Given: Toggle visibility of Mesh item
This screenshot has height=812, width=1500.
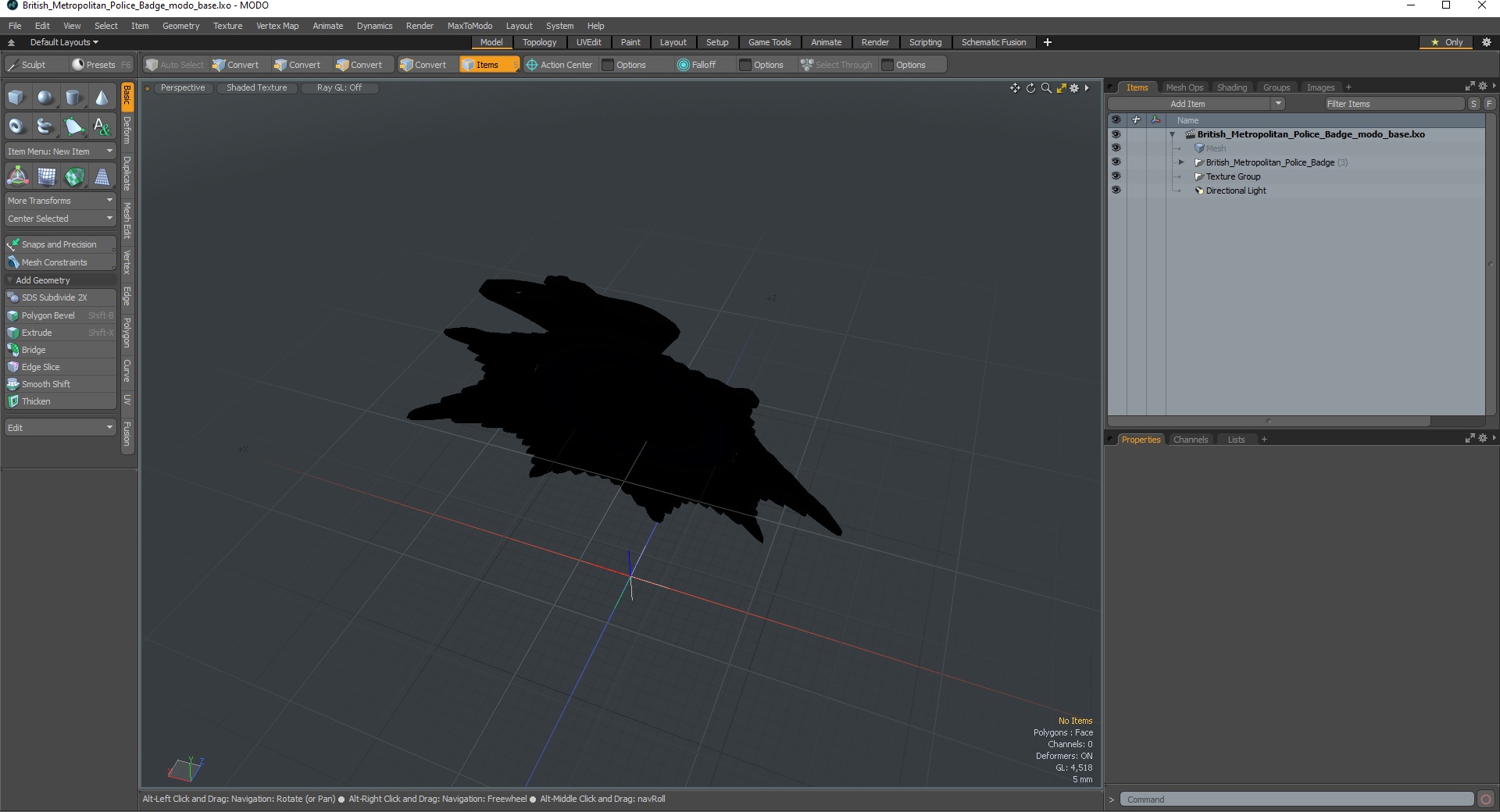Looking at the screenshot, I should click(x=1116, y=148).
